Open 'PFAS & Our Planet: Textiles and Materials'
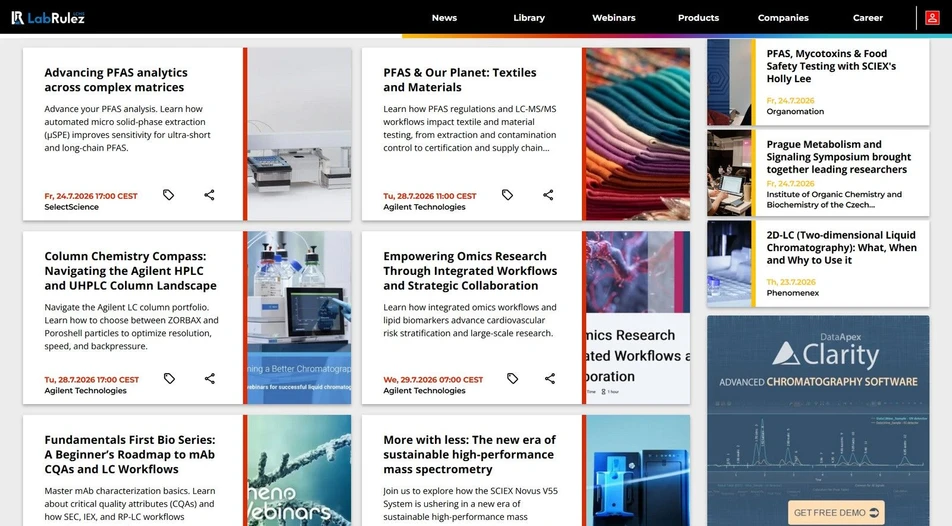Viewport: 952px width, 526px height. tap(460, 80)
